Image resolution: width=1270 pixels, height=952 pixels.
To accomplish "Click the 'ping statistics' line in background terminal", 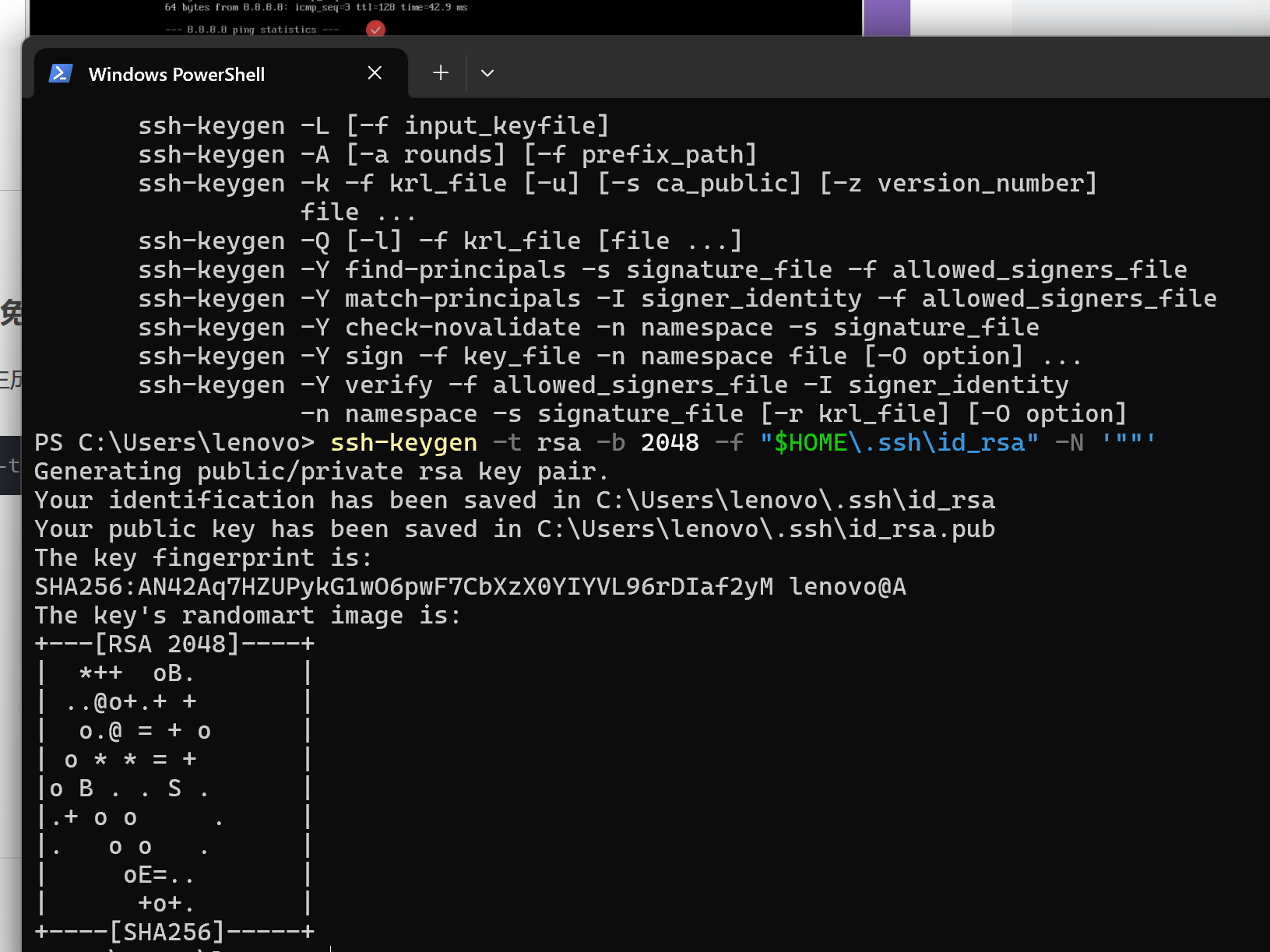I will pyautogui.click(x=252, y=30).
